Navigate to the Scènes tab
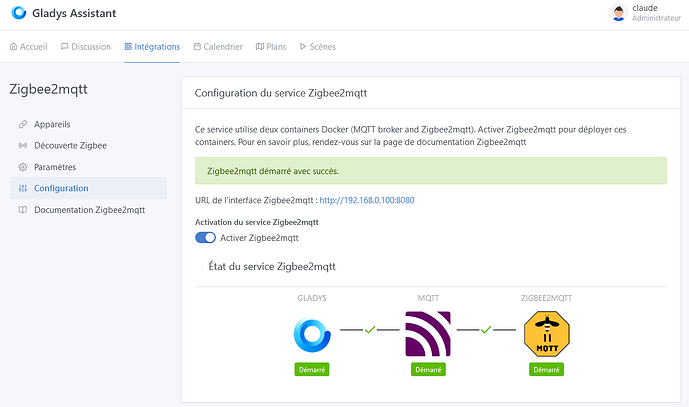The height and width of the screenshot is (407, 689). point(317,46)
